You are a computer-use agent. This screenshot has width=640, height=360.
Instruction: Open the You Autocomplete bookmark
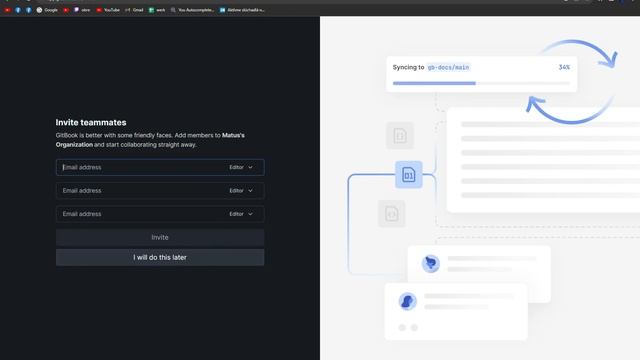(192, 10)
